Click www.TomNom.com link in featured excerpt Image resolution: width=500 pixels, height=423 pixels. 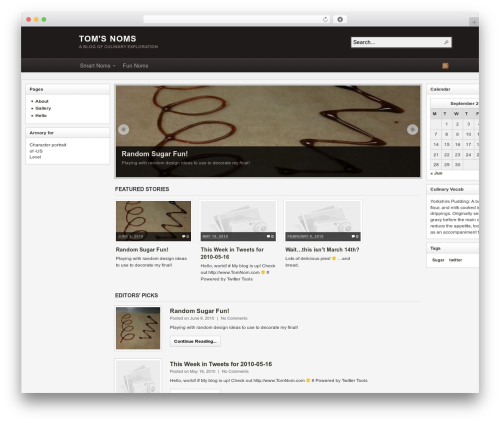click(x=234, y=272)
